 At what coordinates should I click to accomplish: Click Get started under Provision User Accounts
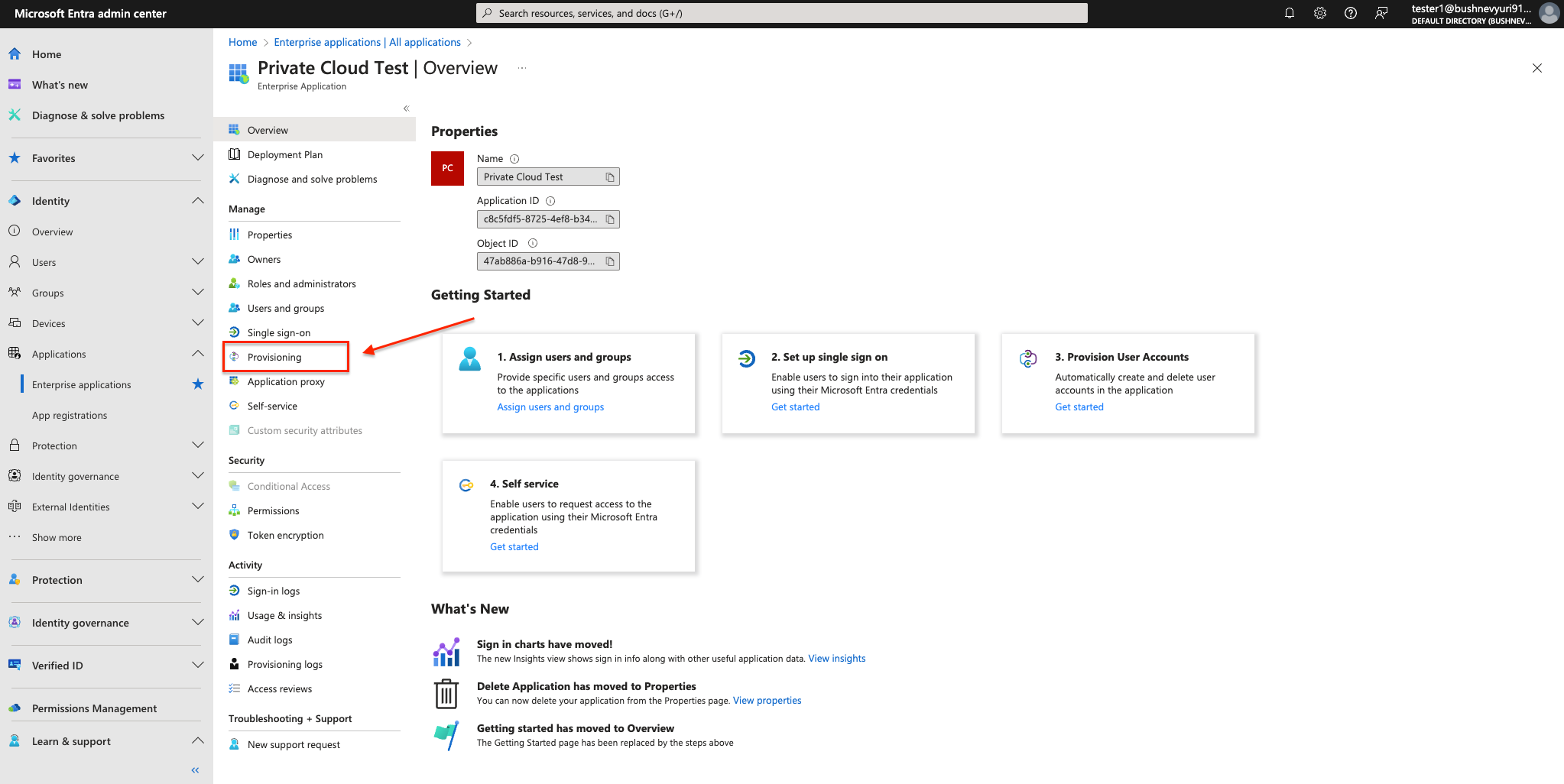click(x=1079, y=407)
